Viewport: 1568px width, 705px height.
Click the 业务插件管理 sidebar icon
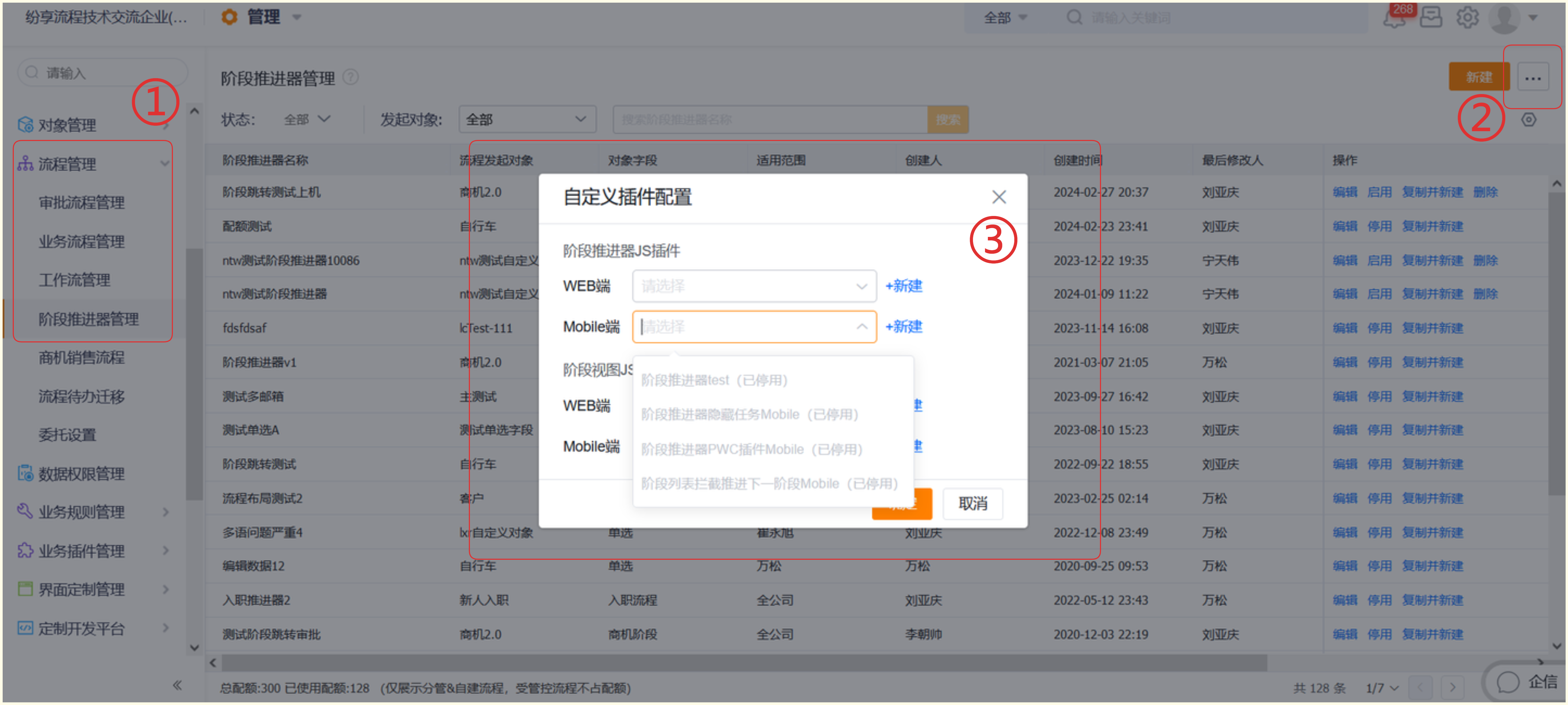[25, 550]
